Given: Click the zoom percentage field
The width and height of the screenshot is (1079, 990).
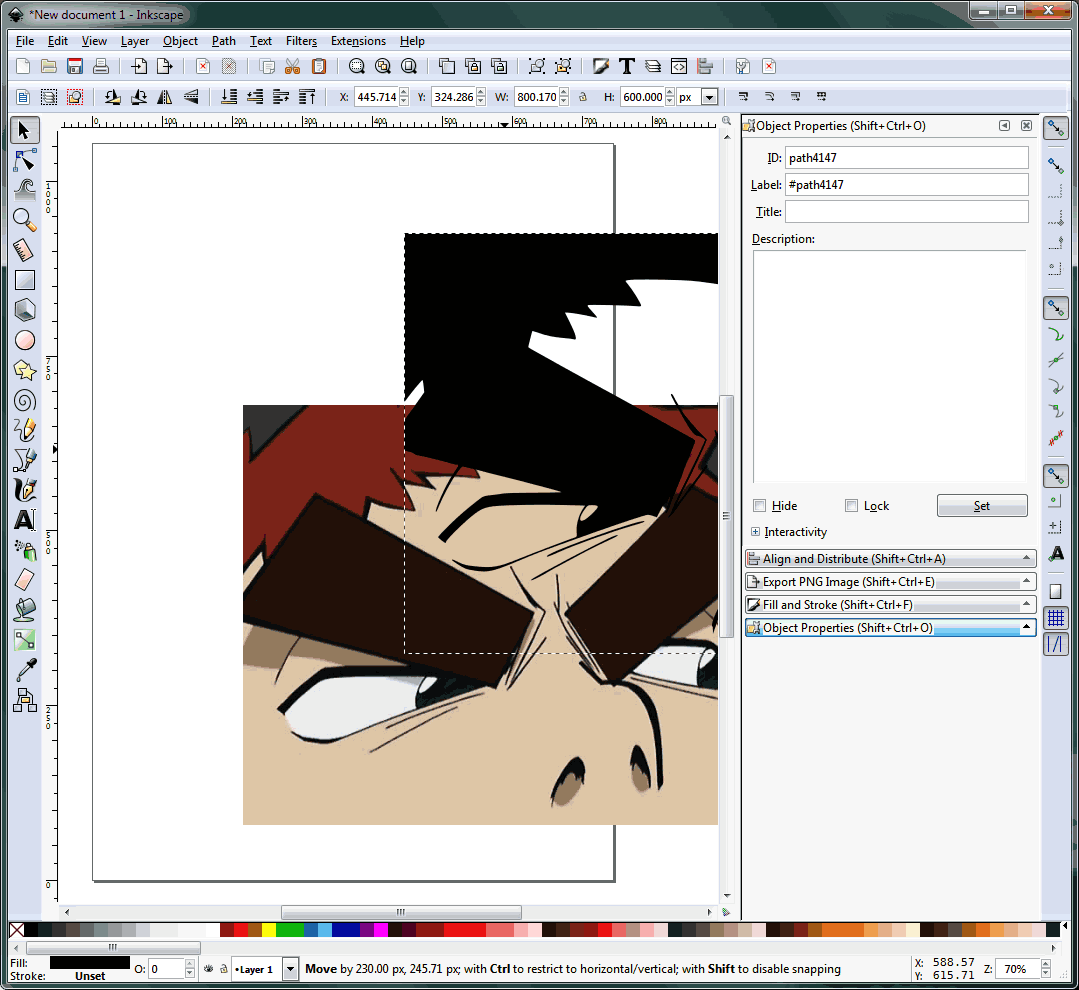Looking at the screenshot, I should pos(1018,969).
